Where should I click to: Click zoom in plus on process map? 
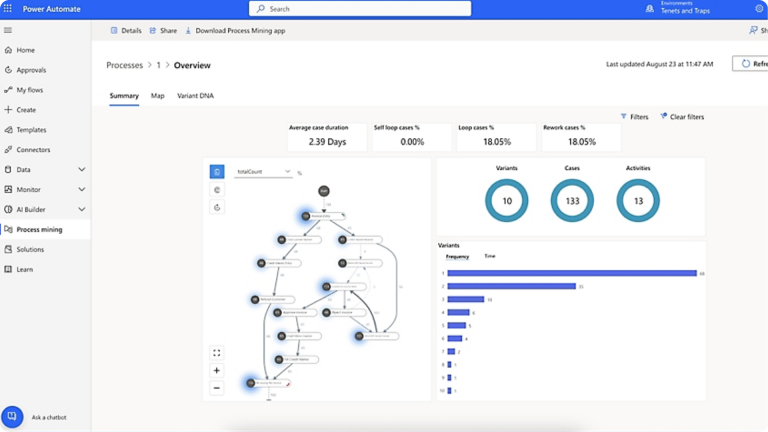click(217, 370)
